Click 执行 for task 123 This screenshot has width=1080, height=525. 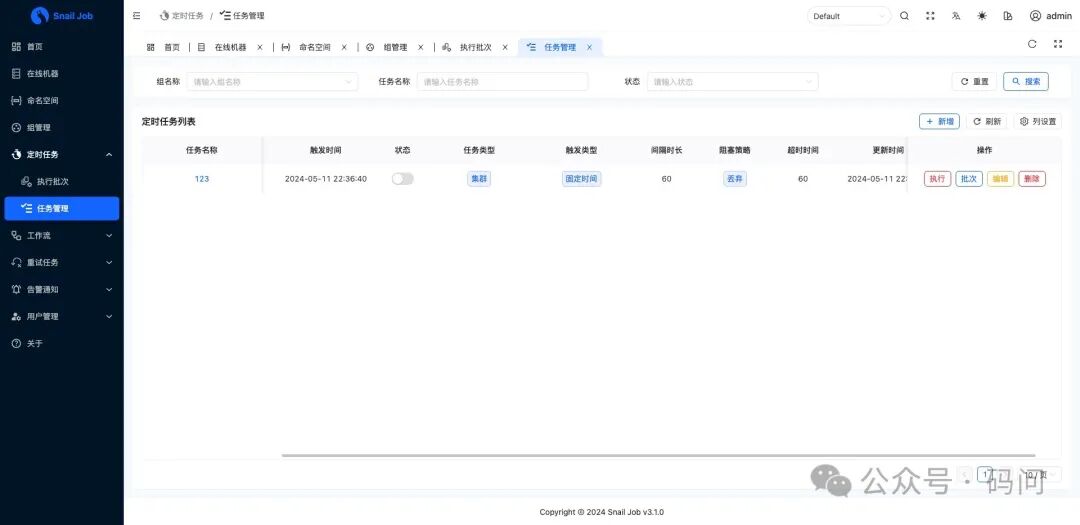coord(937,178)
